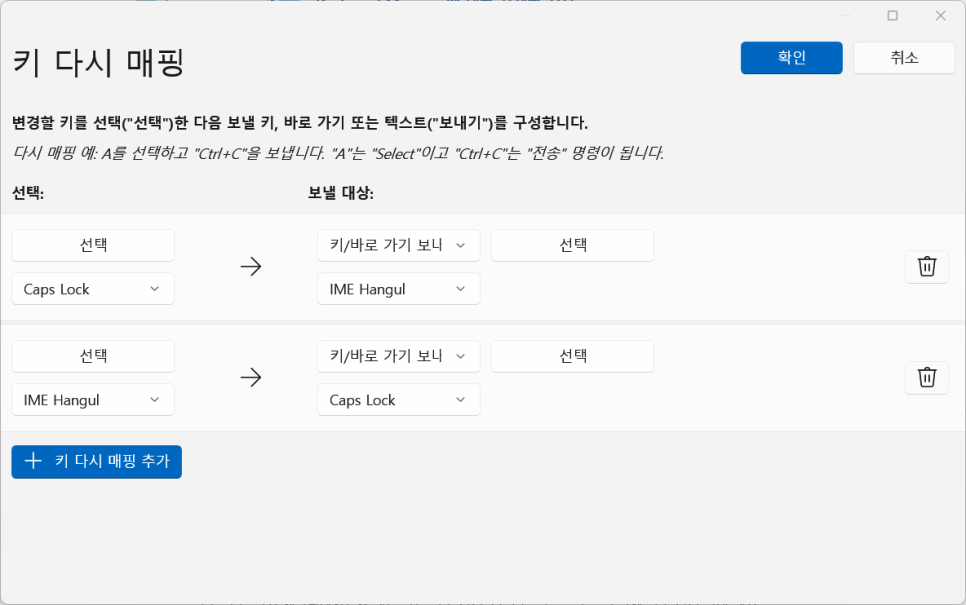Click the 키 다시 매핑 heading
The image size is (966, 605).
click(99, 63)
